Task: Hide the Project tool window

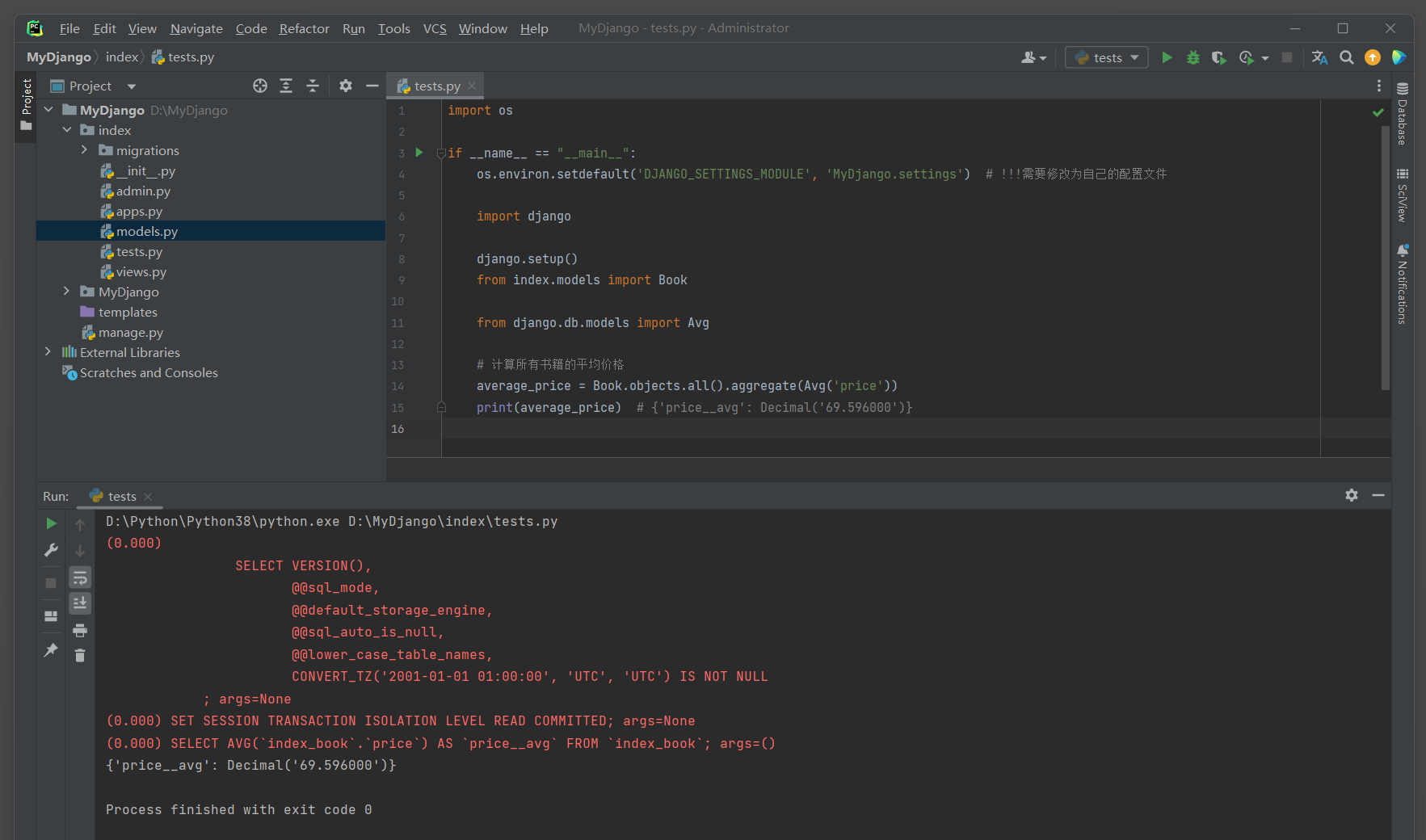Action: [372, 86]
